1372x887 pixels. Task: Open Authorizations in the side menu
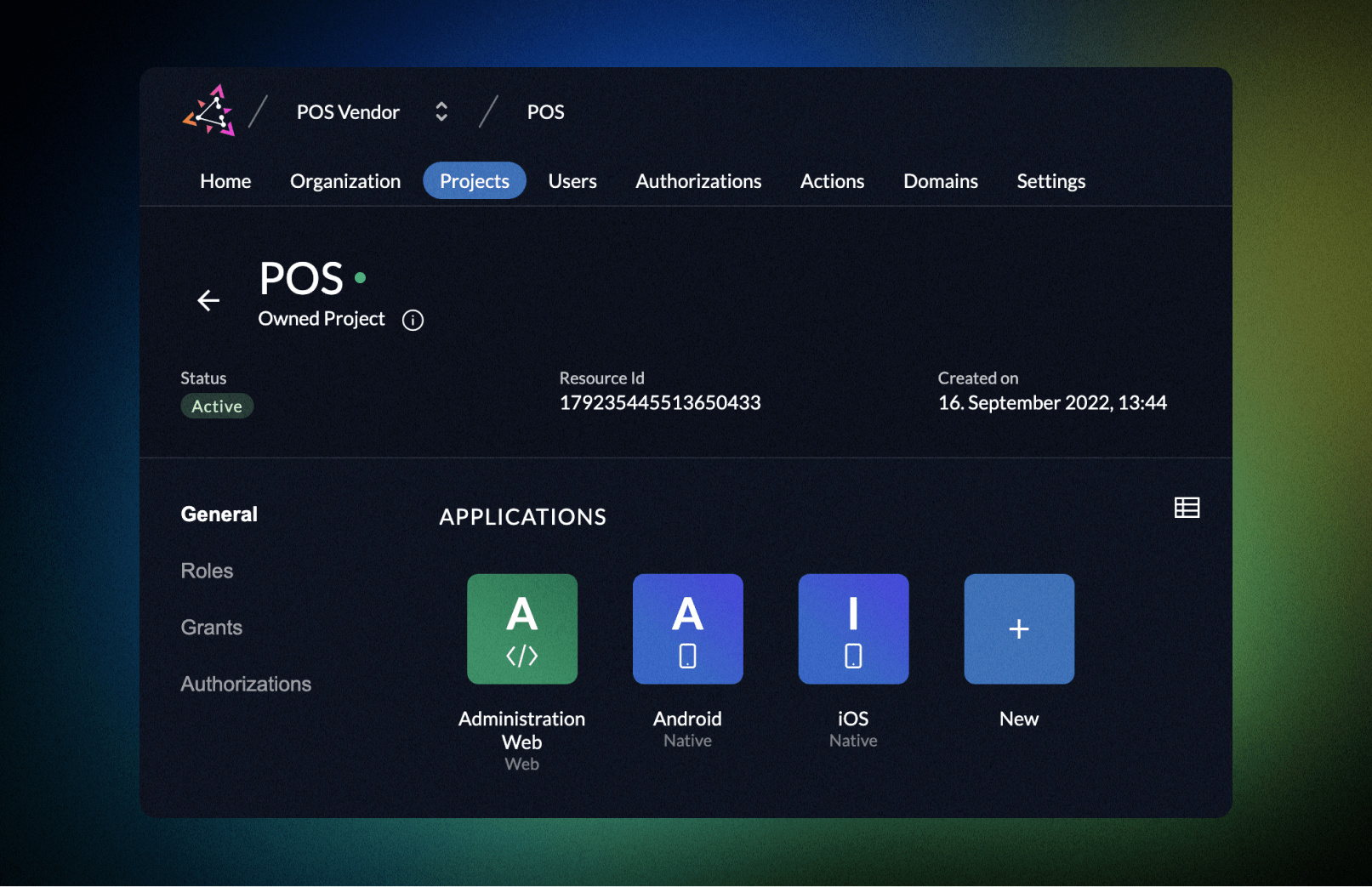(x=246, y=684)
